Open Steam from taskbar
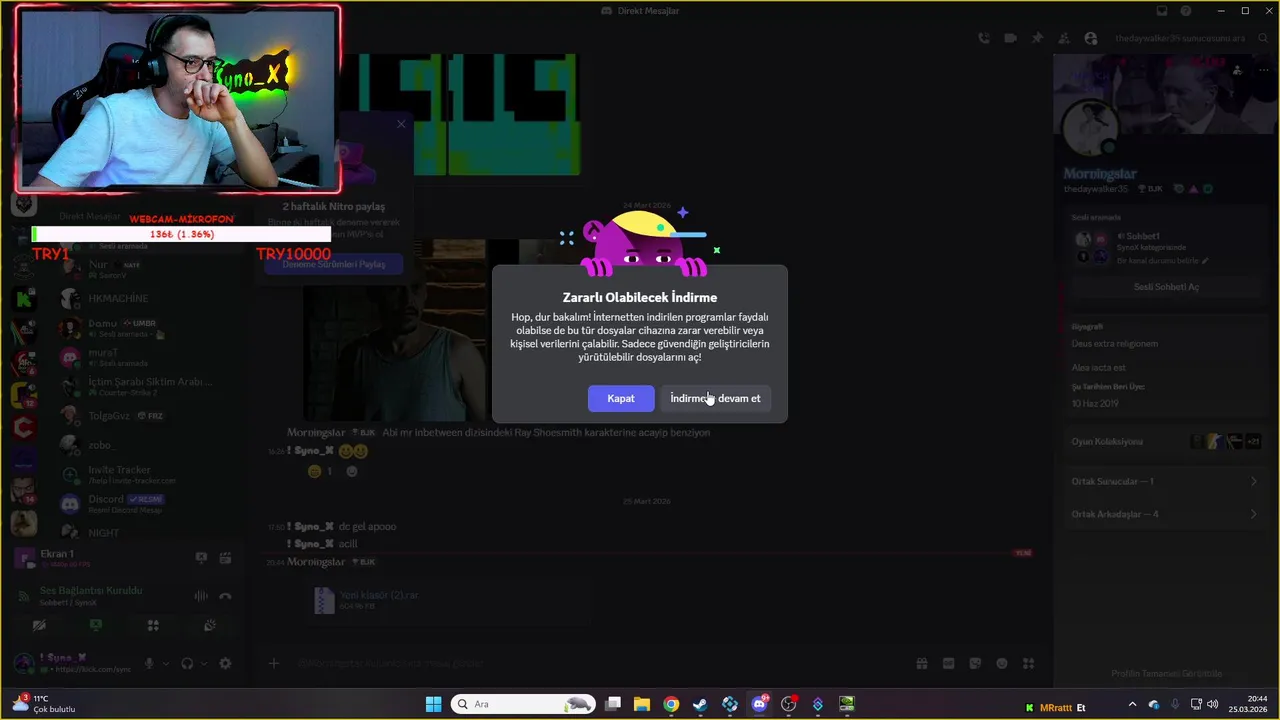Viewport: 1280px width, 720px height. [700, 704]
